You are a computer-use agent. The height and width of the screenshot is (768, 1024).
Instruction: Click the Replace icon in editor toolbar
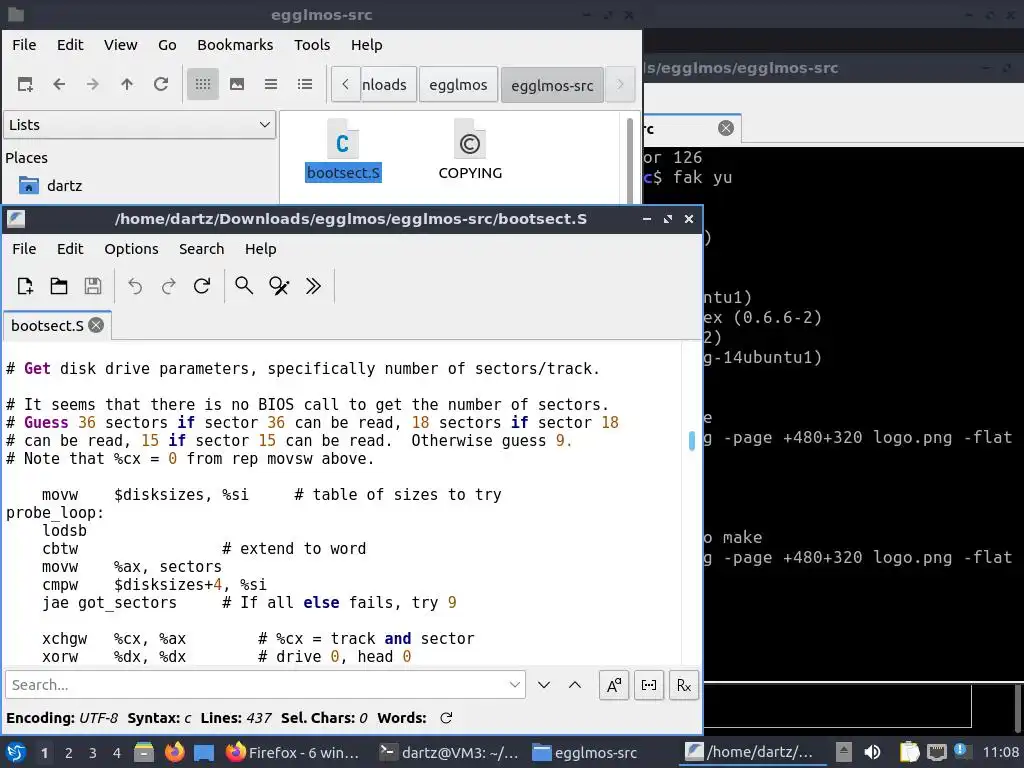279,286
